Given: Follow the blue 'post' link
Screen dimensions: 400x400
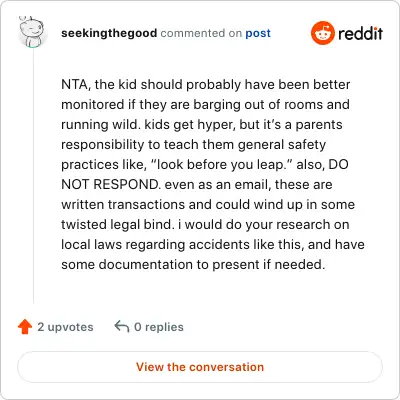Looking at the screenshot, I should (x=258, y=33).
